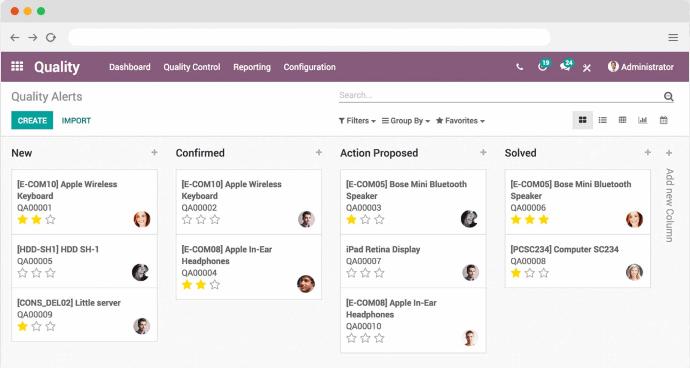Open the debug tools icon in header

click(x=587, y=68)
